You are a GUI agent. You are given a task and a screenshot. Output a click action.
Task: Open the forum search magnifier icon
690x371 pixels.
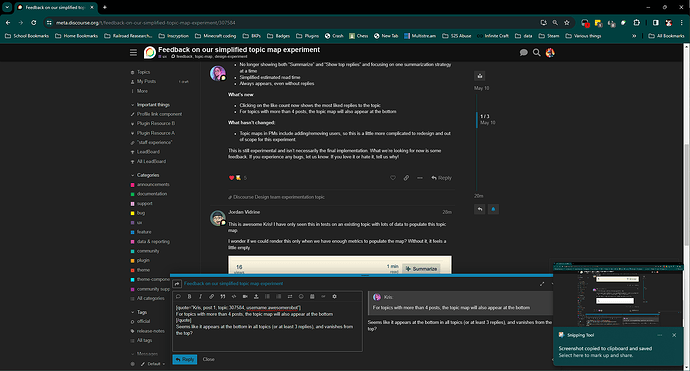(x=536, y=53)
